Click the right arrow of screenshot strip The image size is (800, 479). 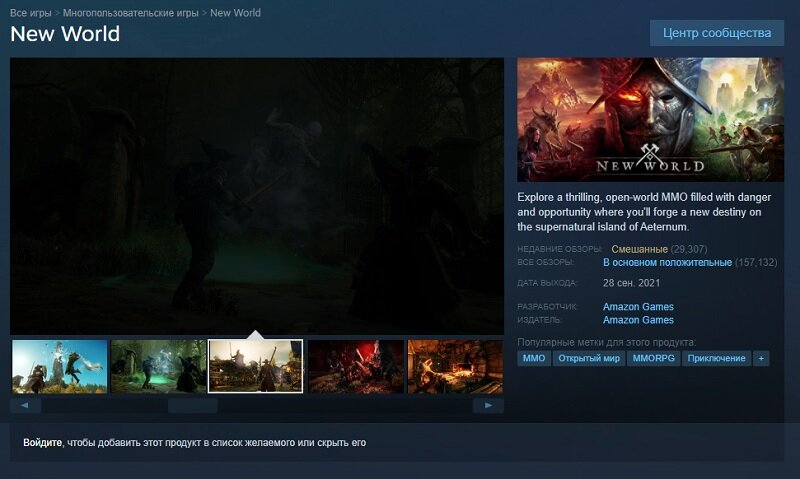click(488, 406)
